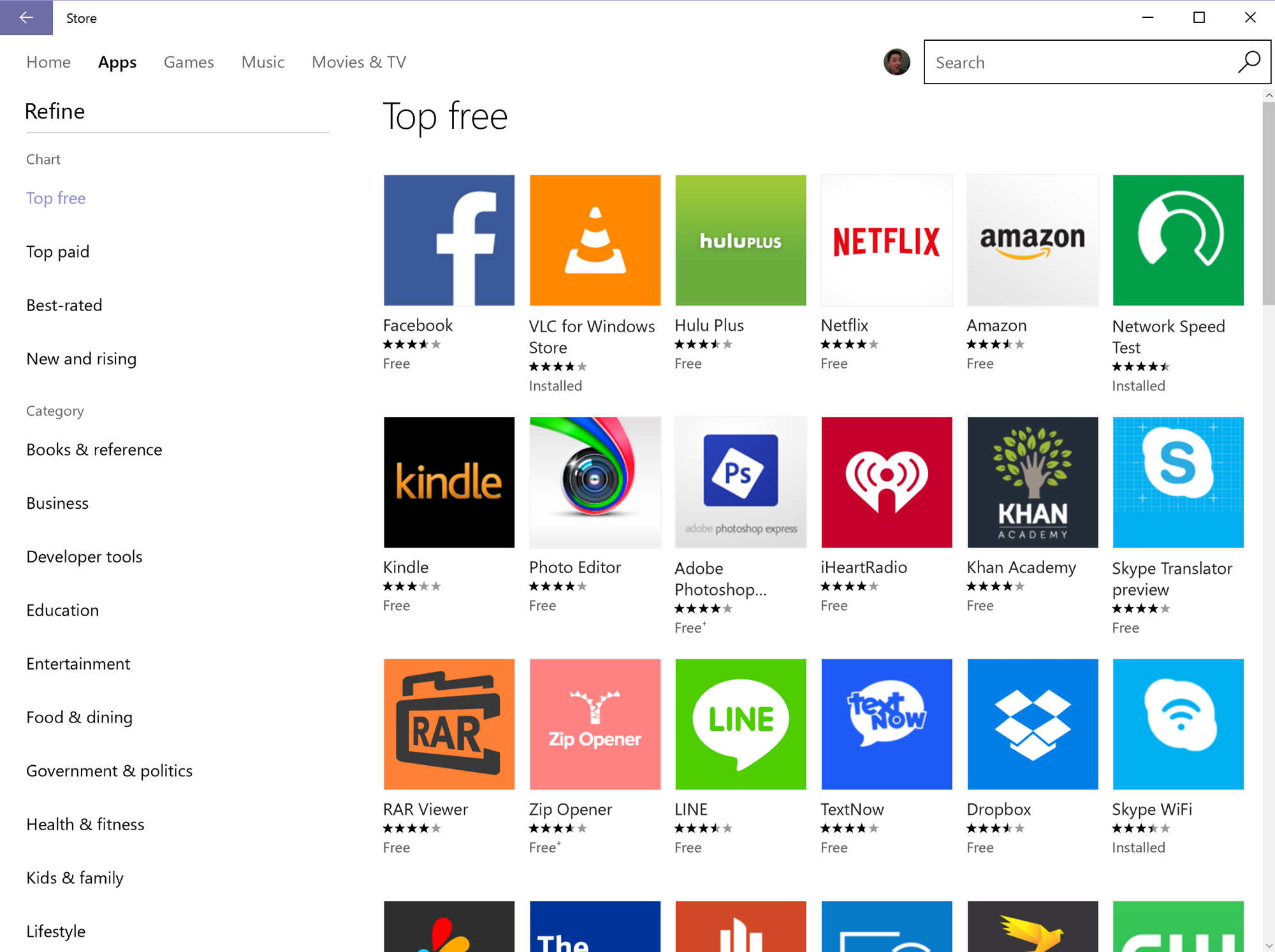Open the RAR Viewer app icon

(449, 724)
